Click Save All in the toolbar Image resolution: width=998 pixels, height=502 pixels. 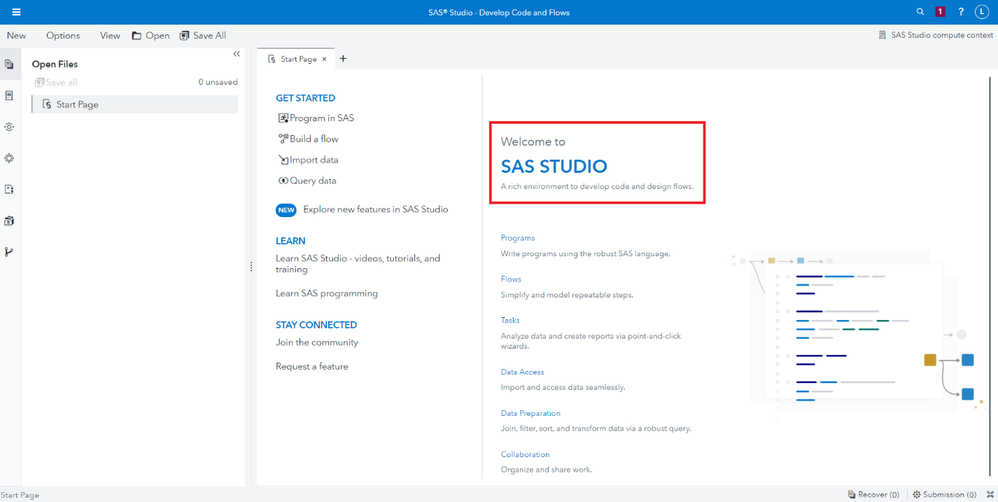coord(203,36)
